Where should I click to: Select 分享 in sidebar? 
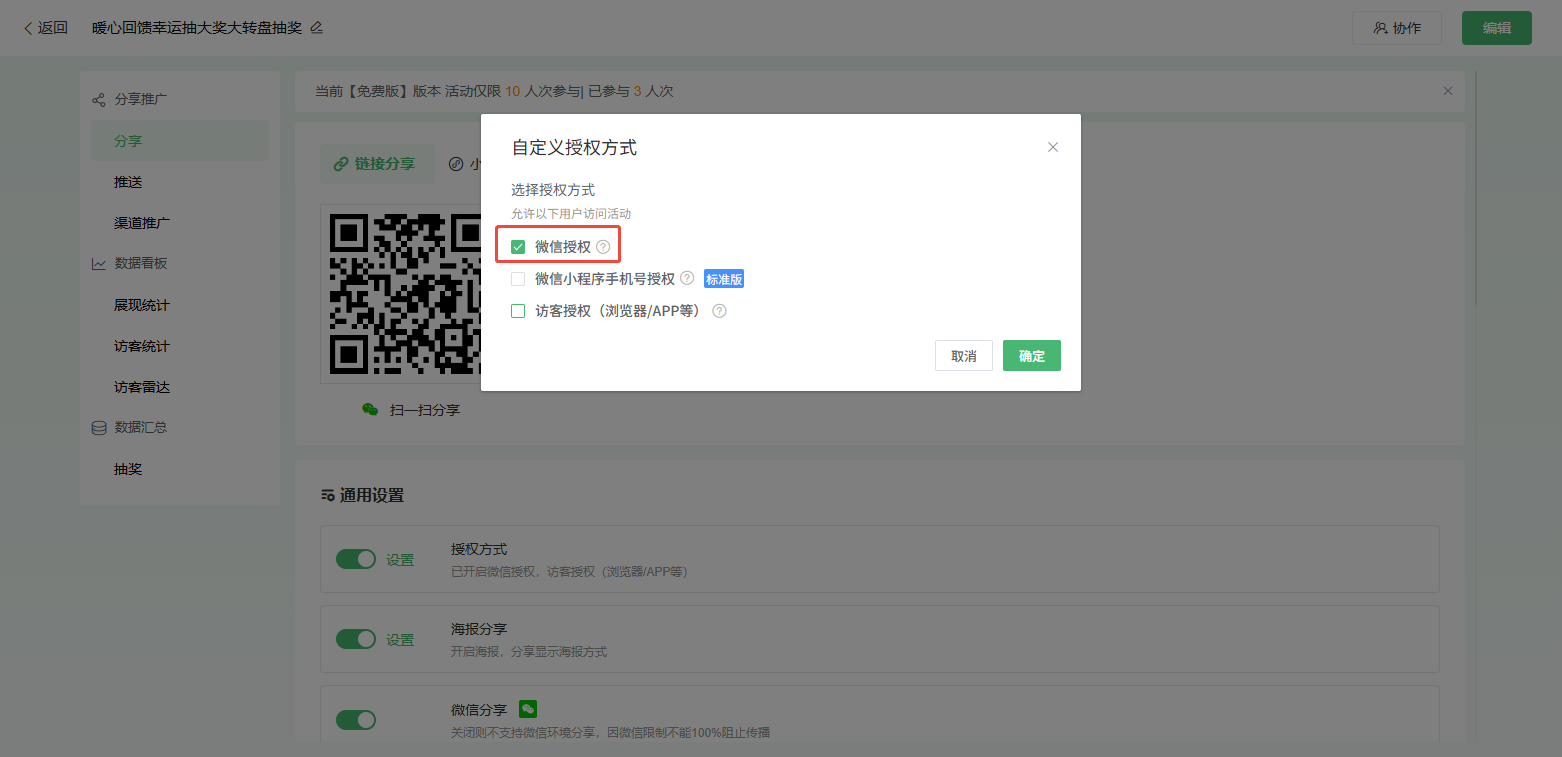click(180, 141)
